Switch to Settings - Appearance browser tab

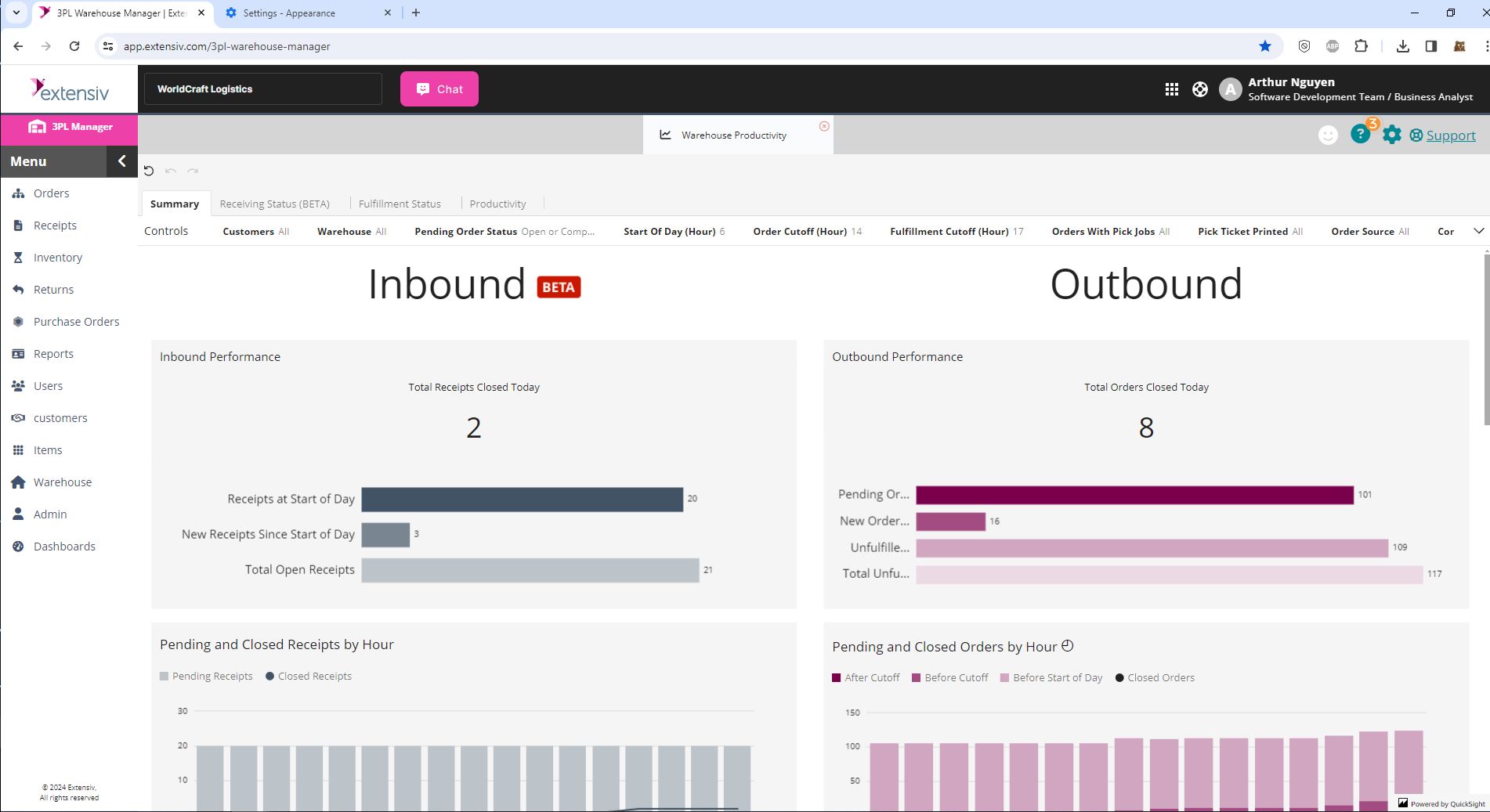tap(309, 13)
